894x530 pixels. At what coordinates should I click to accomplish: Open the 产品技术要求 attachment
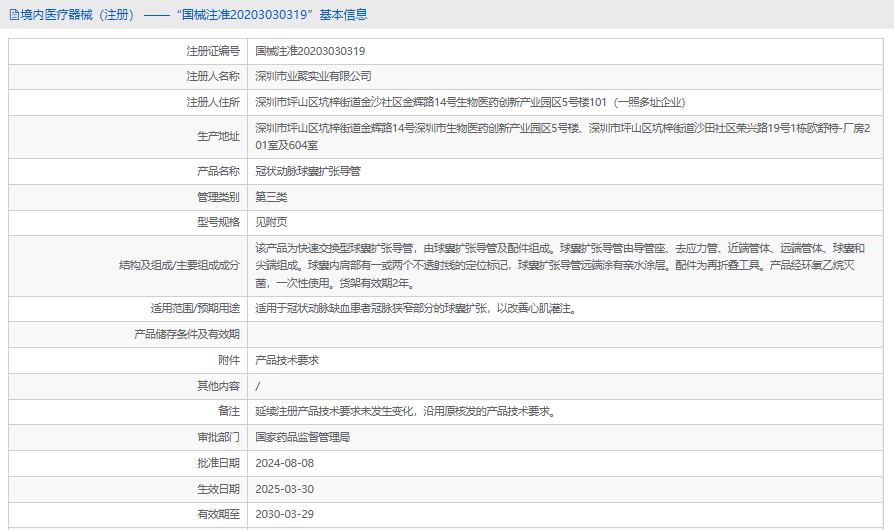click(287, 360)
